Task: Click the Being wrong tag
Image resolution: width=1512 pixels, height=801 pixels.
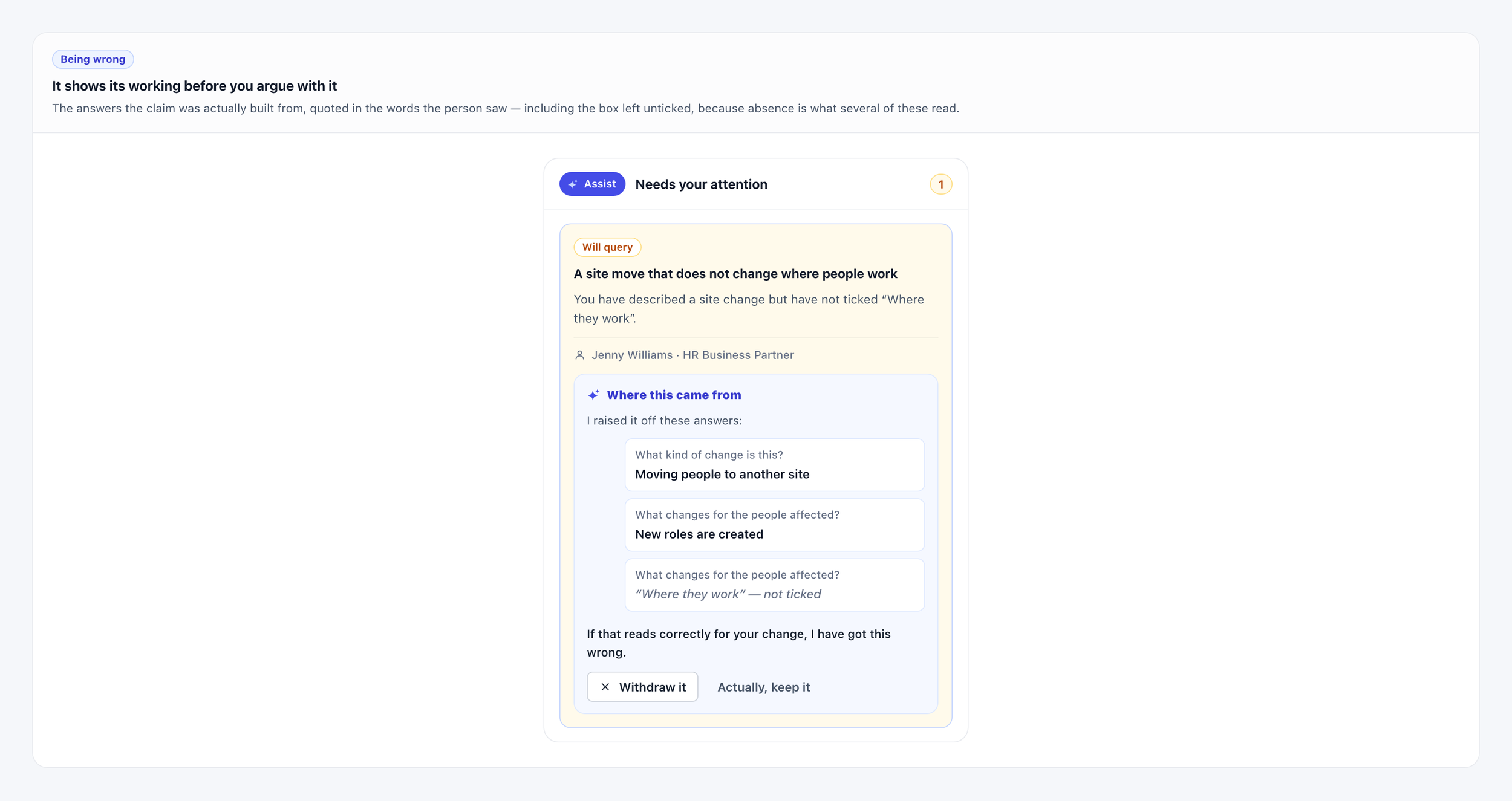Action: click(x=93, y=59)
